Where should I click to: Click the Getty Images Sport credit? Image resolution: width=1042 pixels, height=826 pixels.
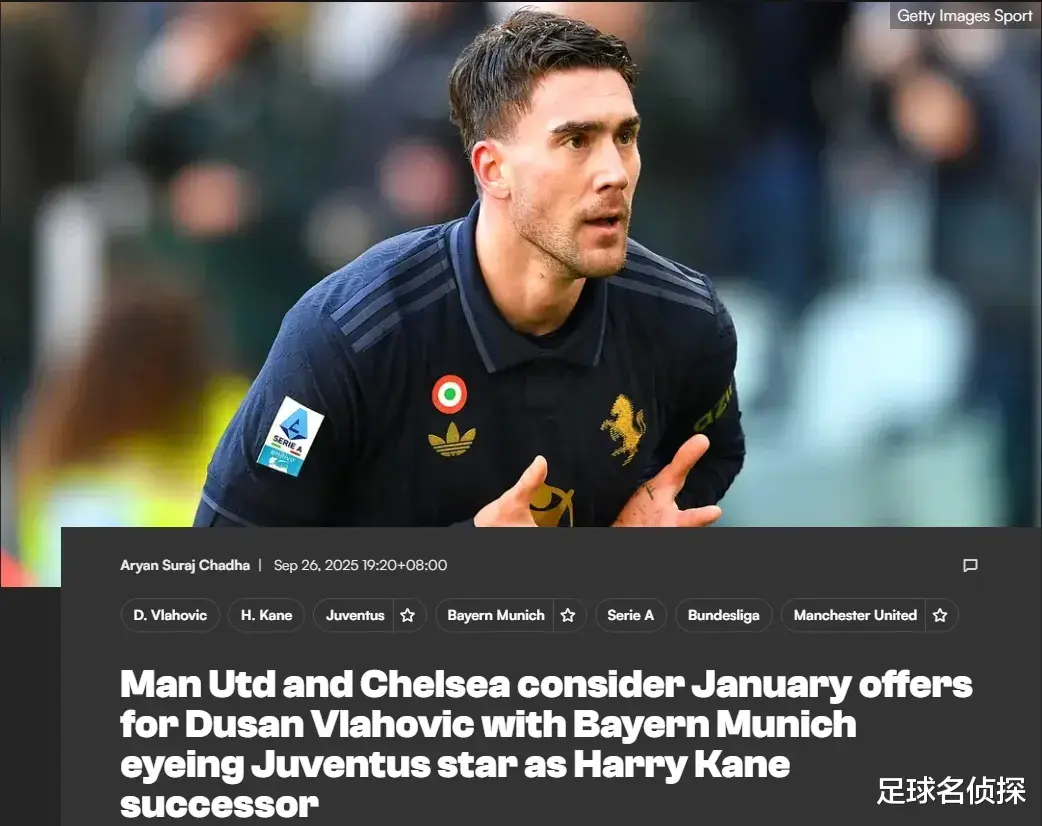[964, 16]
